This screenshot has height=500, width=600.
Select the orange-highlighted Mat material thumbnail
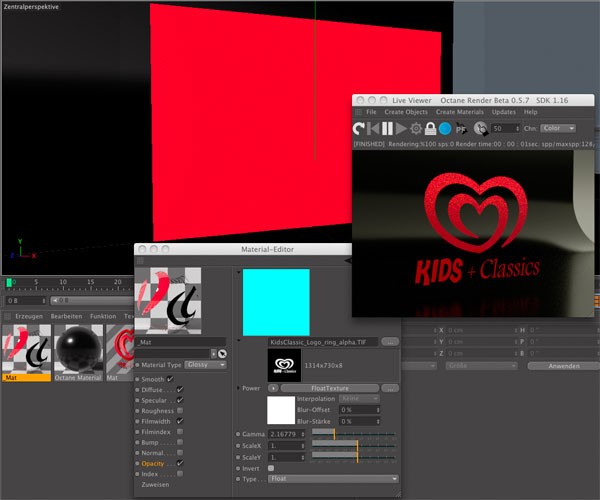[x=26, y=353]
